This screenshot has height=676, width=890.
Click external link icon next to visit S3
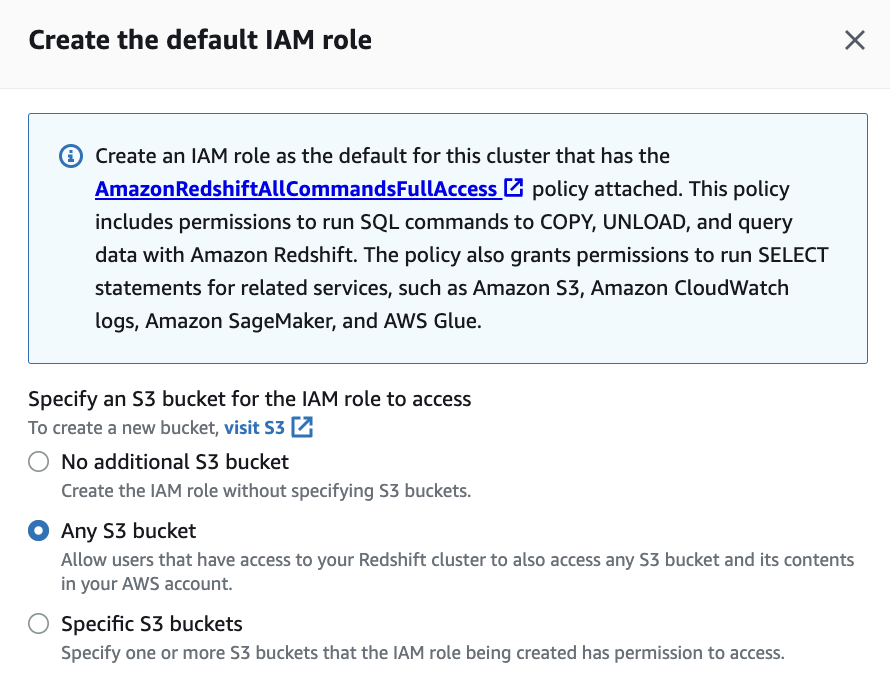click(302, 428)
